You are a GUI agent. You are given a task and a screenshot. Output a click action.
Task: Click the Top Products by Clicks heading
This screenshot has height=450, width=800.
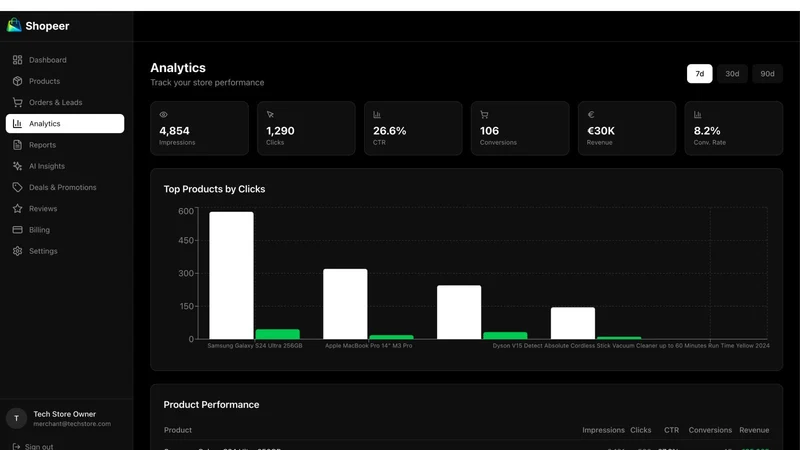point(214,189)
